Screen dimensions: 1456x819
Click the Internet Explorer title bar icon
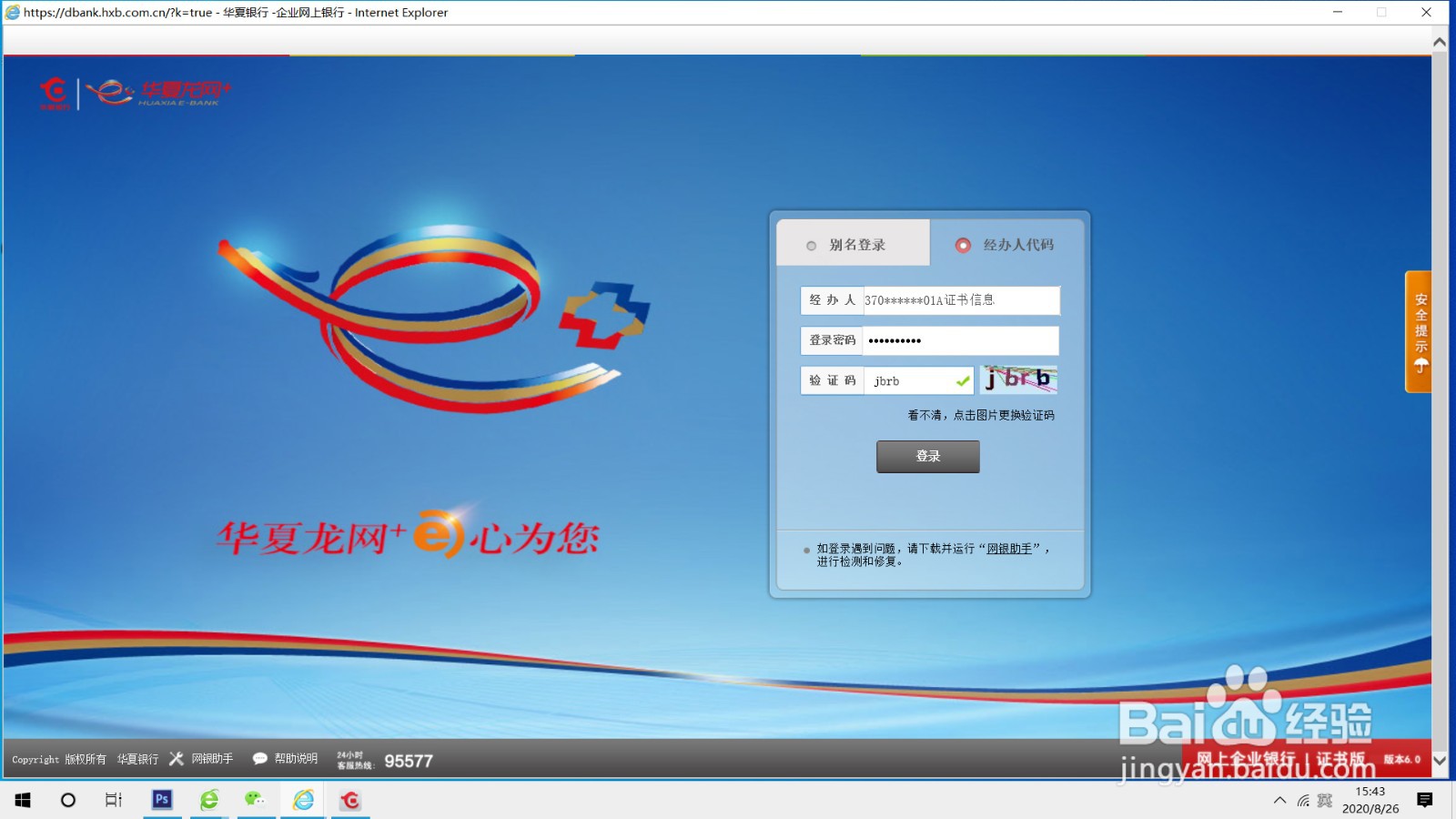[13, 13]
